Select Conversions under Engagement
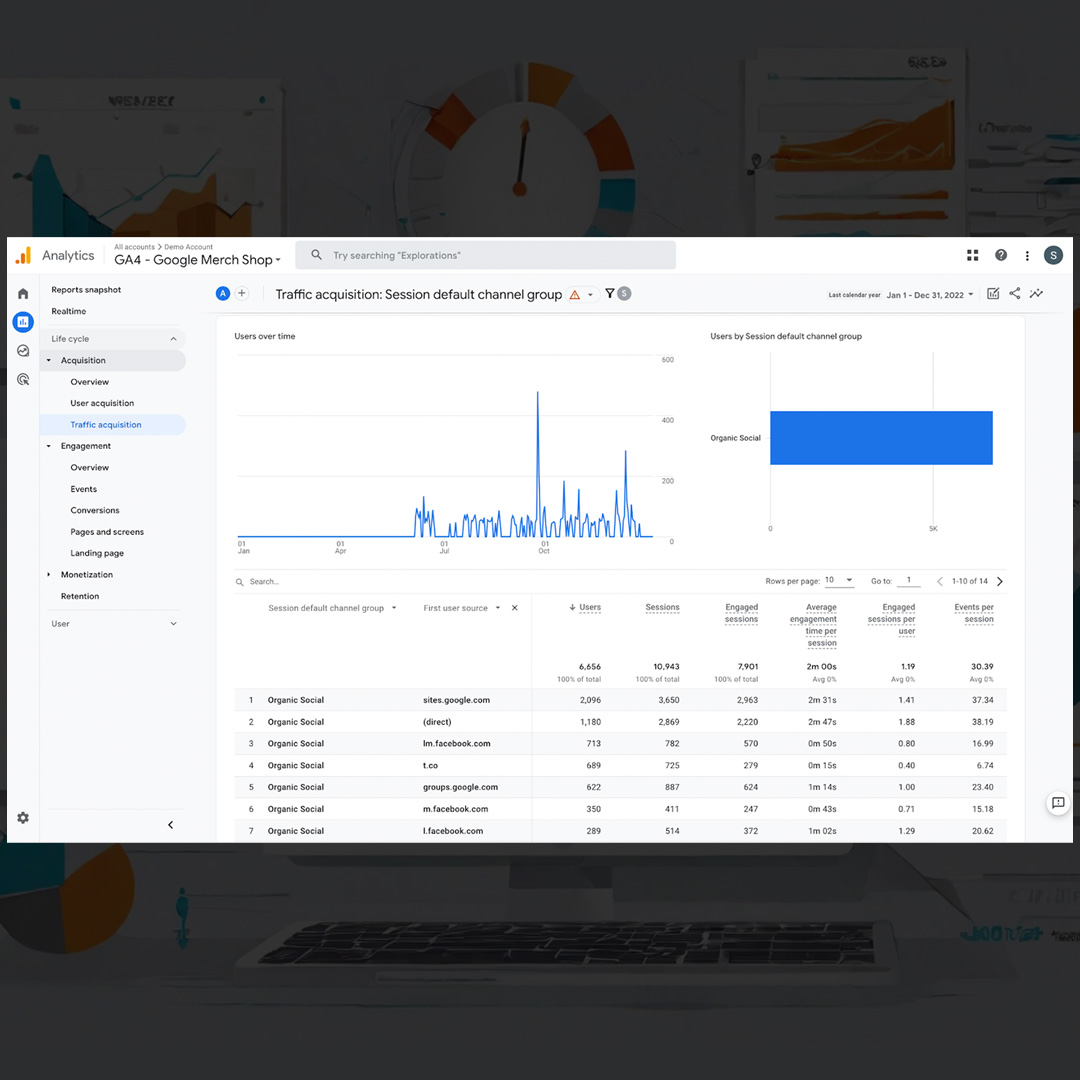Viewport: 1080px width, 1080px height. [94, 510]
